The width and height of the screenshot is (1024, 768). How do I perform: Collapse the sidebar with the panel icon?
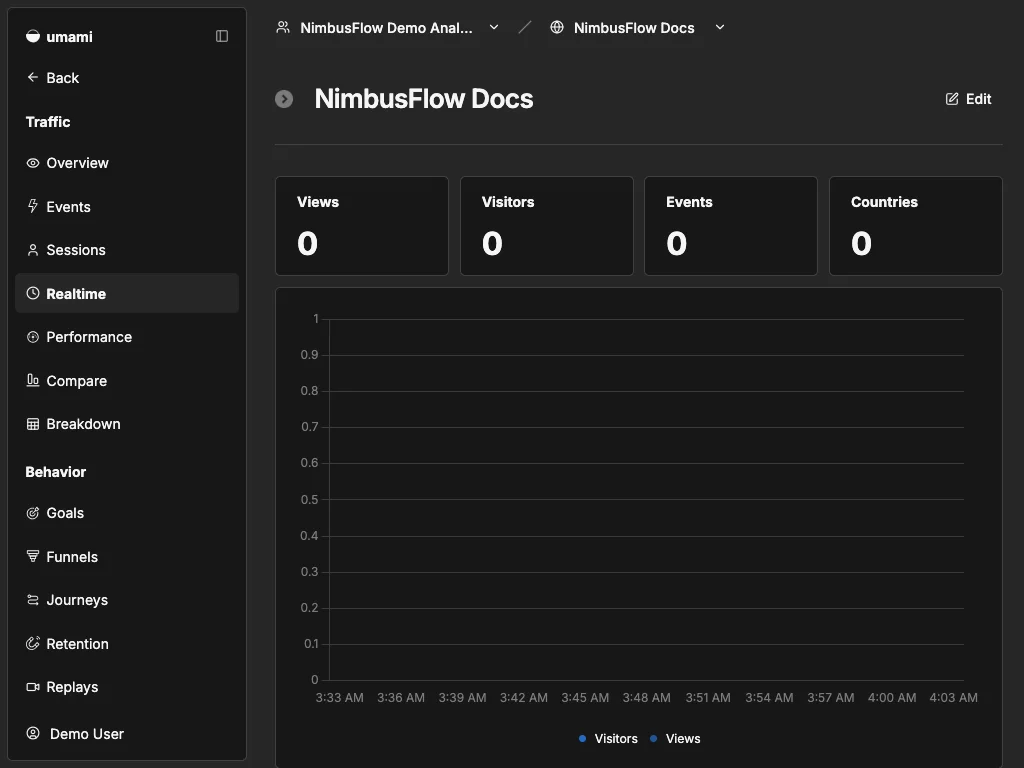point(222,37)
